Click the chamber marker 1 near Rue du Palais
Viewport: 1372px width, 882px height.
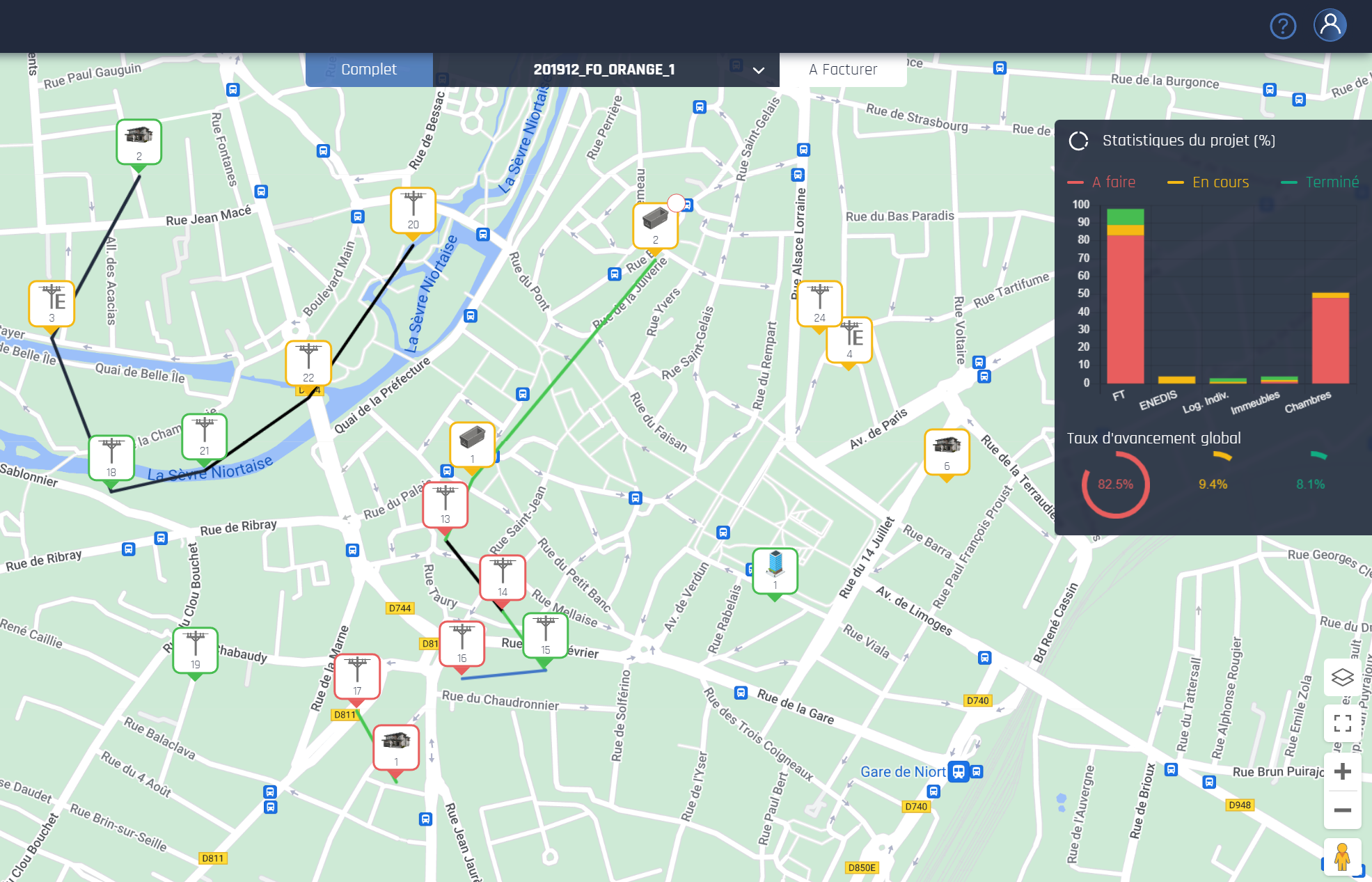[x=473, y=443]
